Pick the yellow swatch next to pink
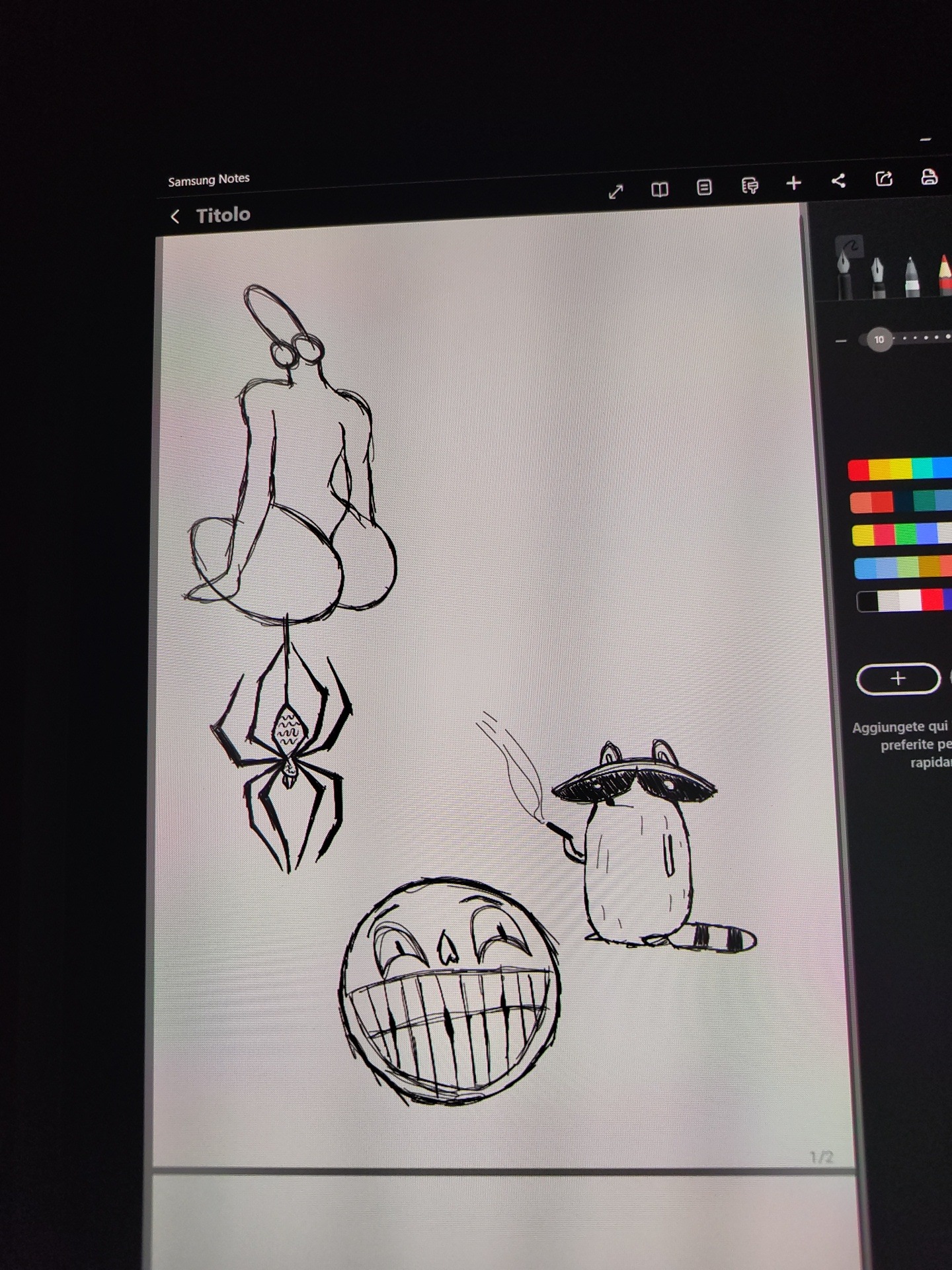 point(863,536)
